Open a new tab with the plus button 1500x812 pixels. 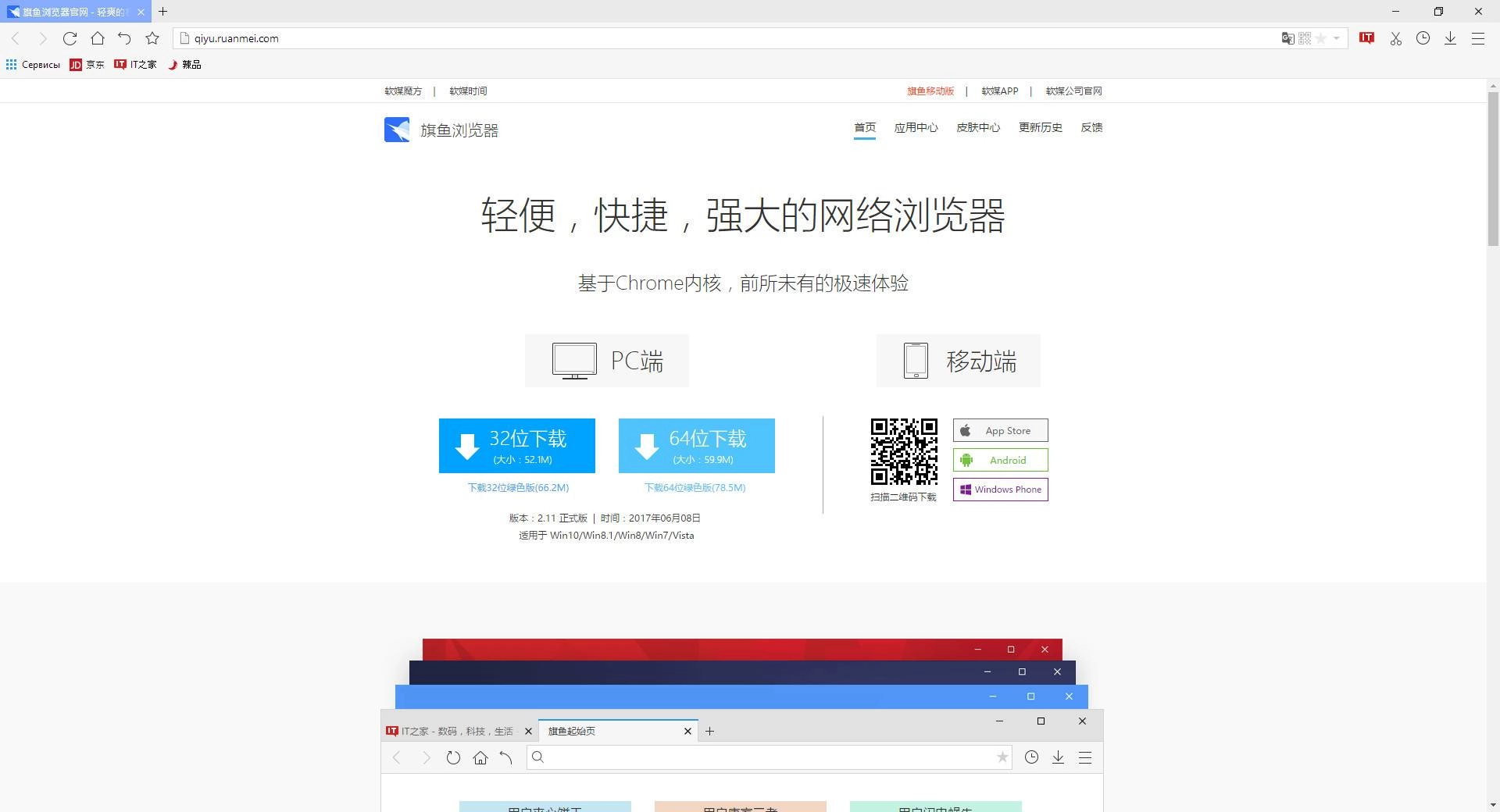tap(162, 12)
